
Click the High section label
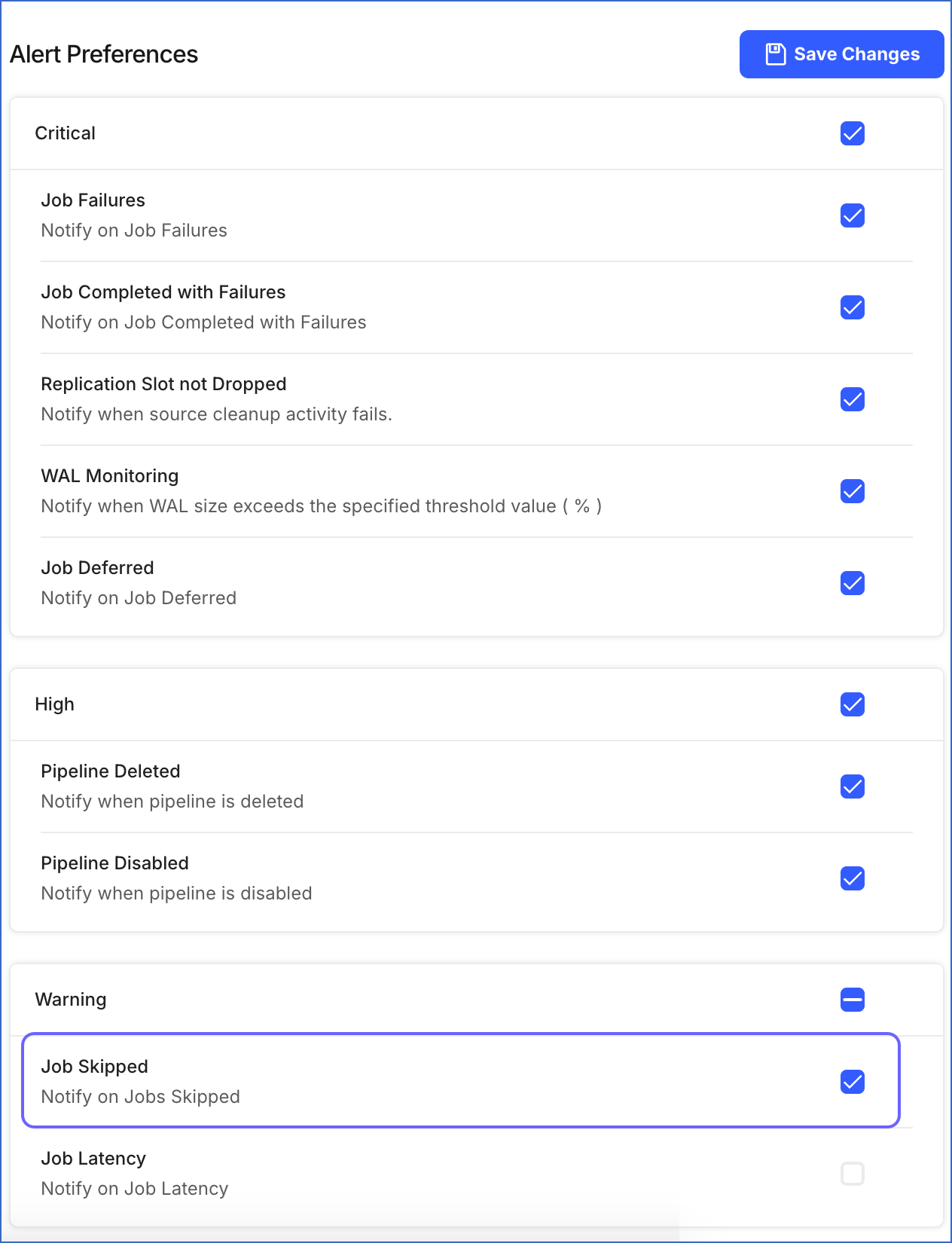pos(54,704)
